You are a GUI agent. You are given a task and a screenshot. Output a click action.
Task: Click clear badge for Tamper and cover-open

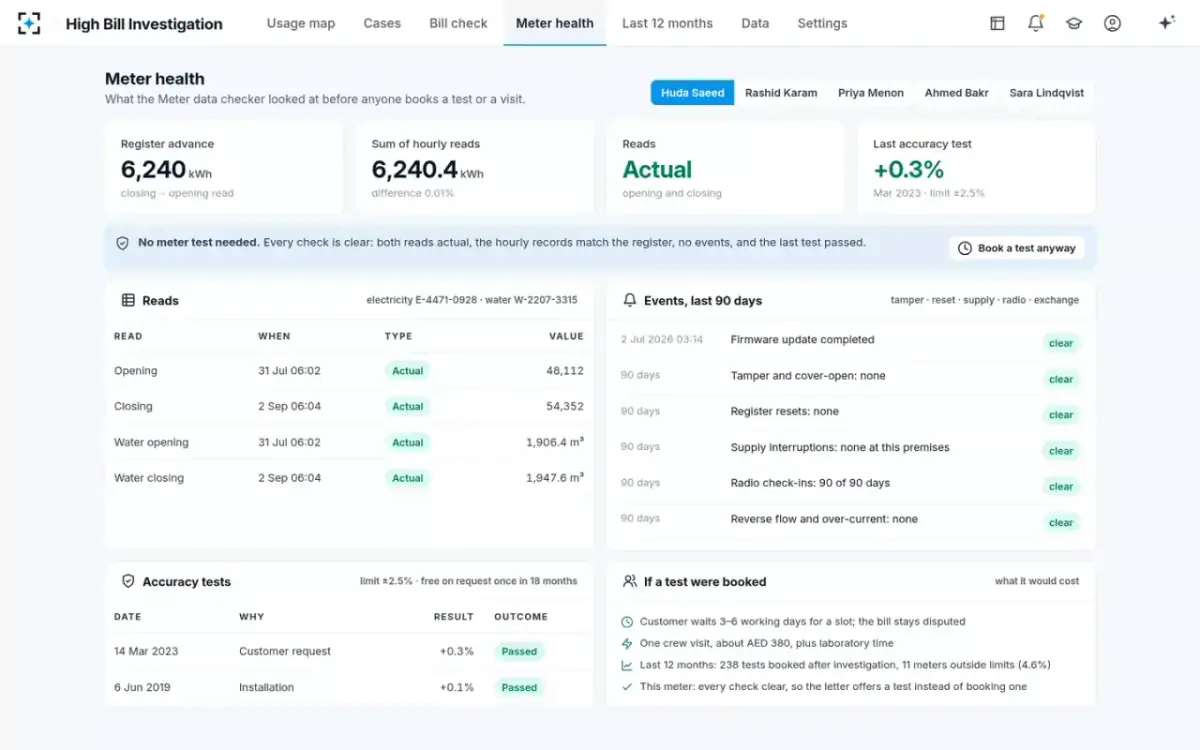tap(1061, 379)
